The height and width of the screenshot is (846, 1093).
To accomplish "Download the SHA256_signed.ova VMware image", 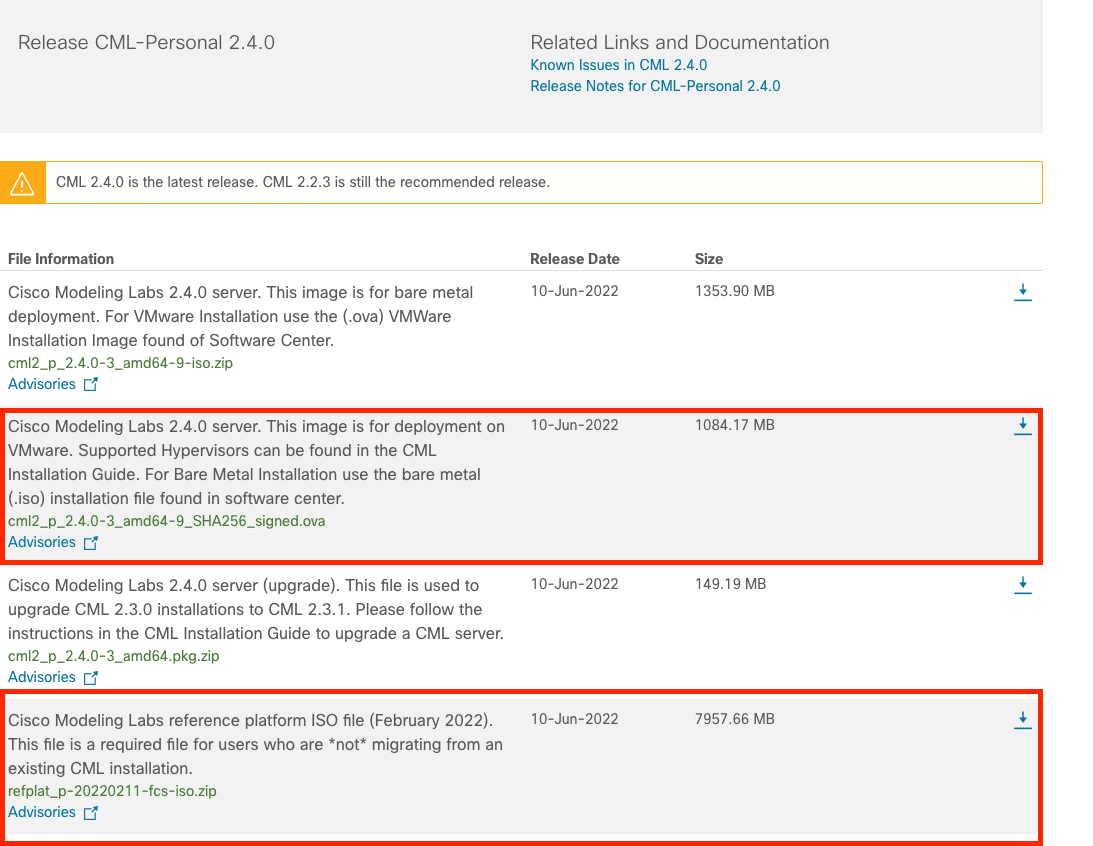I will click(x=1023, y=426).
